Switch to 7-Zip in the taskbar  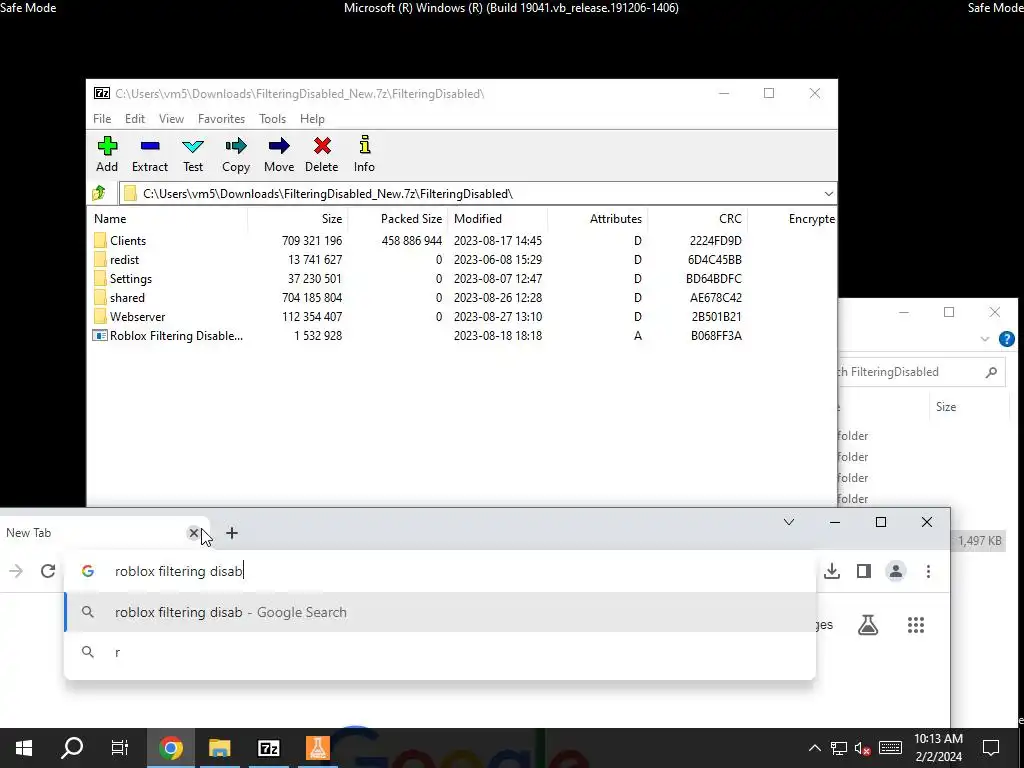(x=269, y=748)
